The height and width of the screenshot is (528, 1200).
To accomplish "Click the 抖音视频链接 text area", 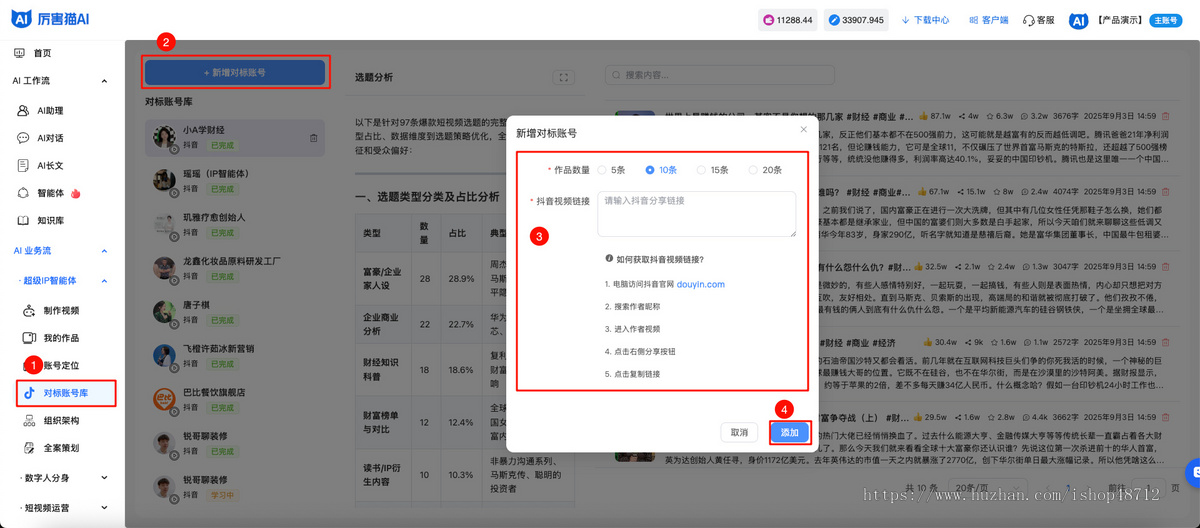I will 696,214.
